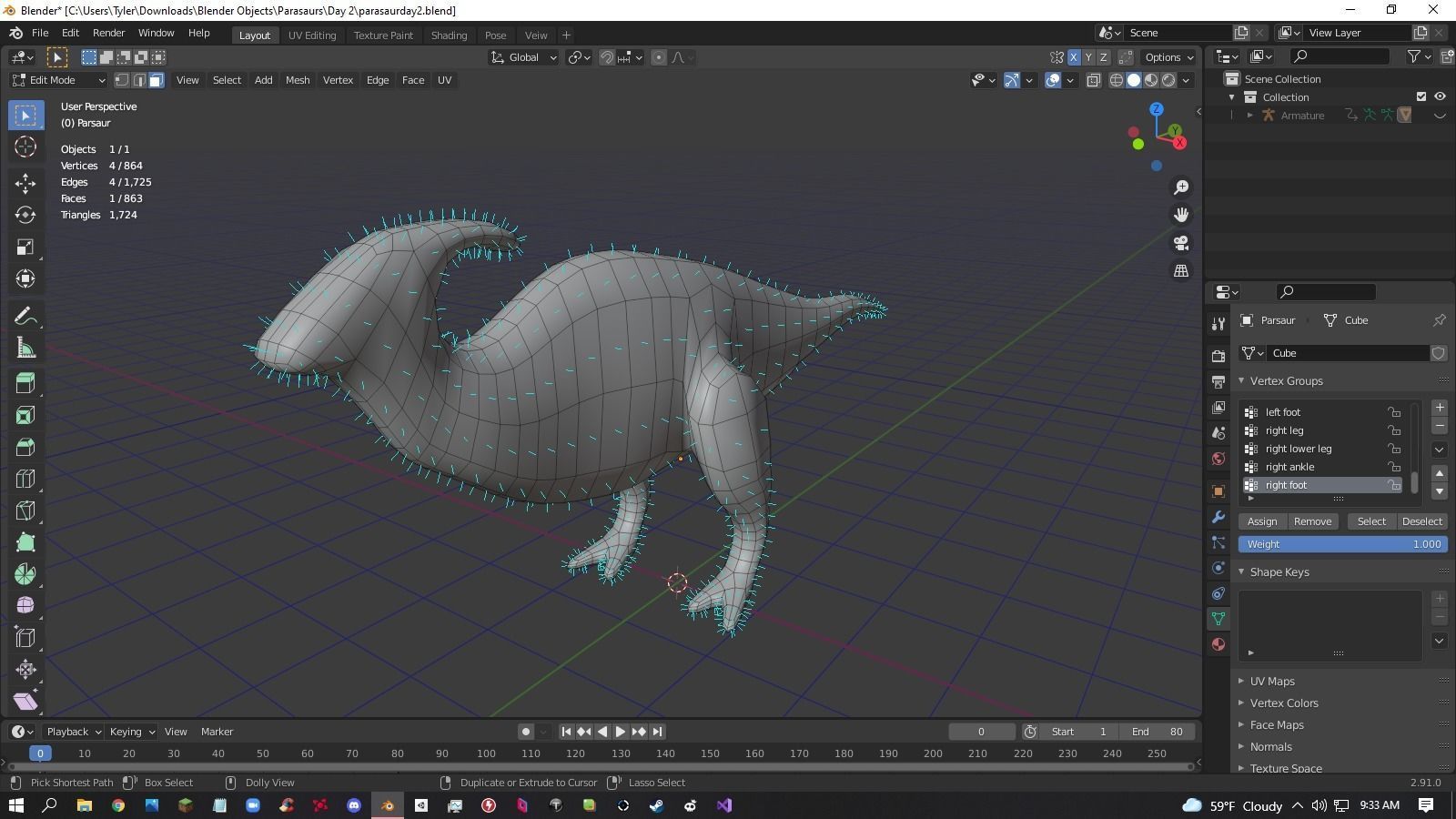Select the Measure tool in the left toolbar
This screenshot has height=819, width=1456.
click(x=25, y=347)
